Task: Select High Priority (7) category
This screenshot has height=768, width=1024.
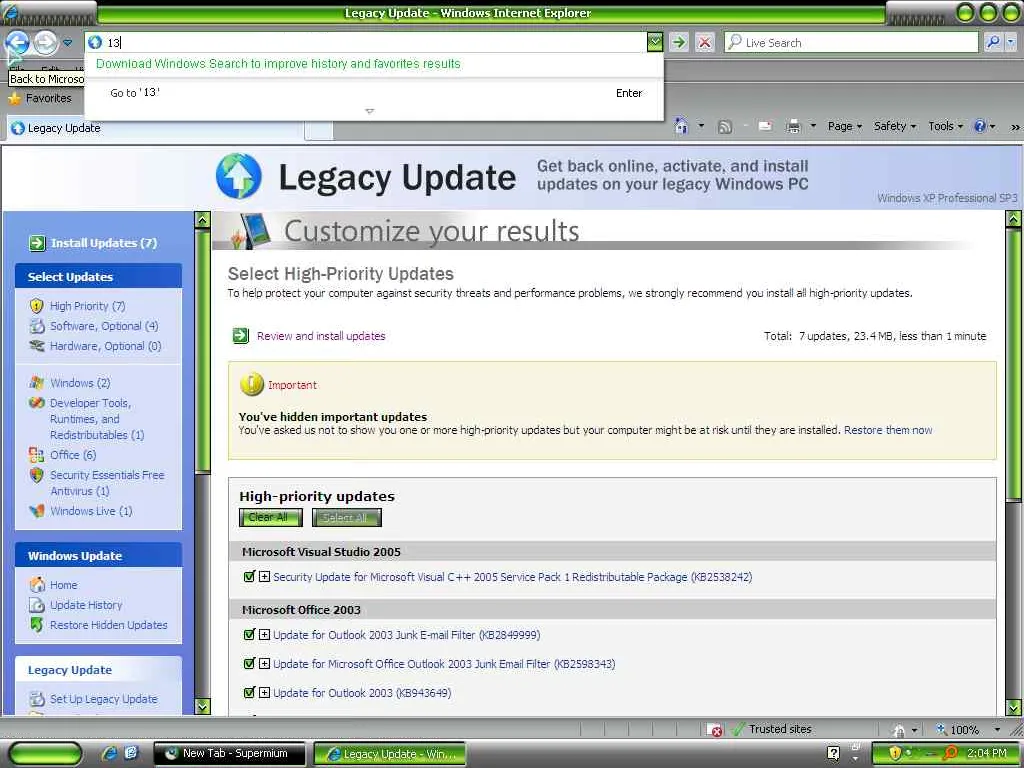Action: [88, 306]
